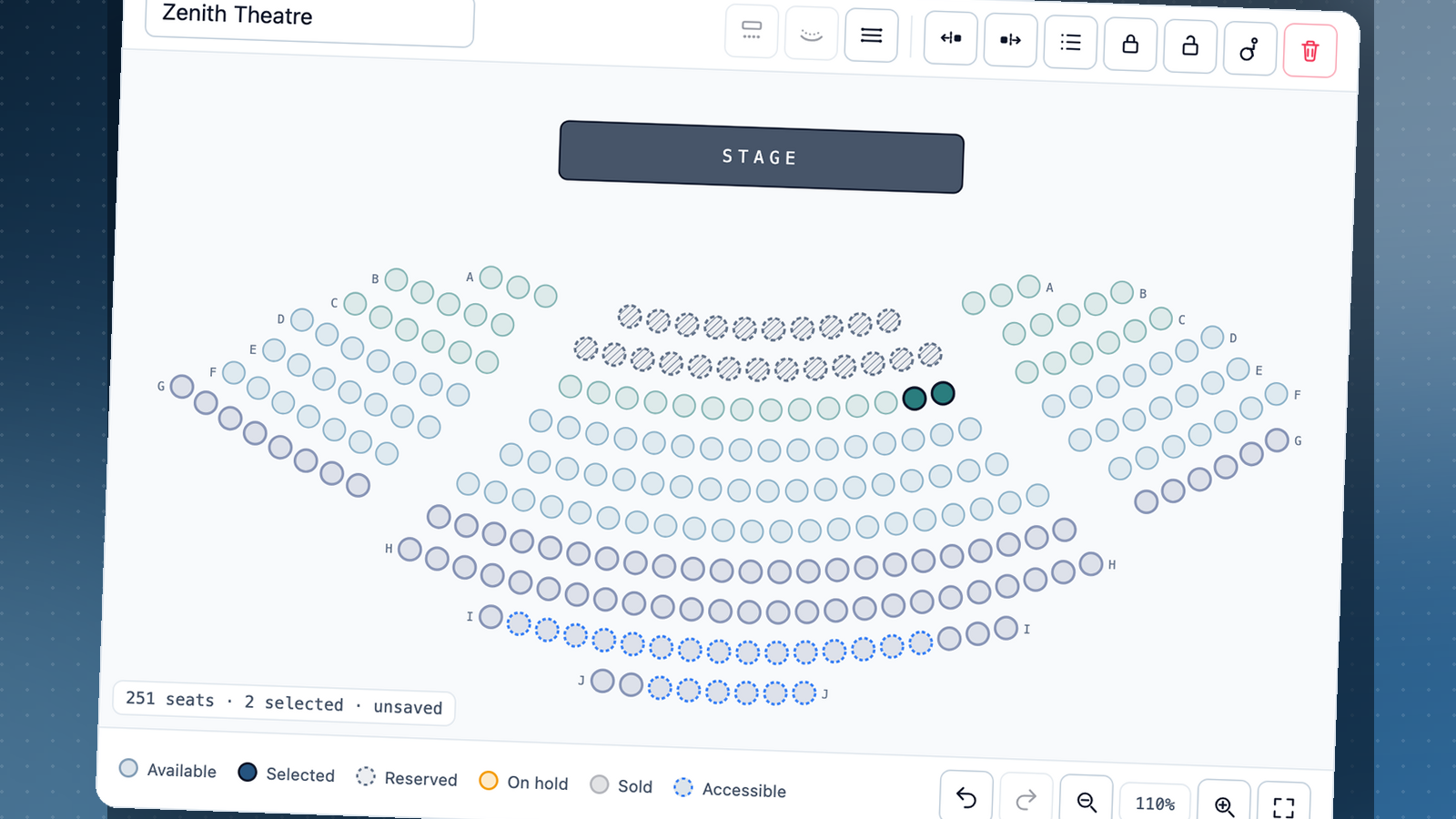Image resolution: width=1456 pixels, height=819 pixels.
Task: Click the Sold legend entry
Action: 622,785
